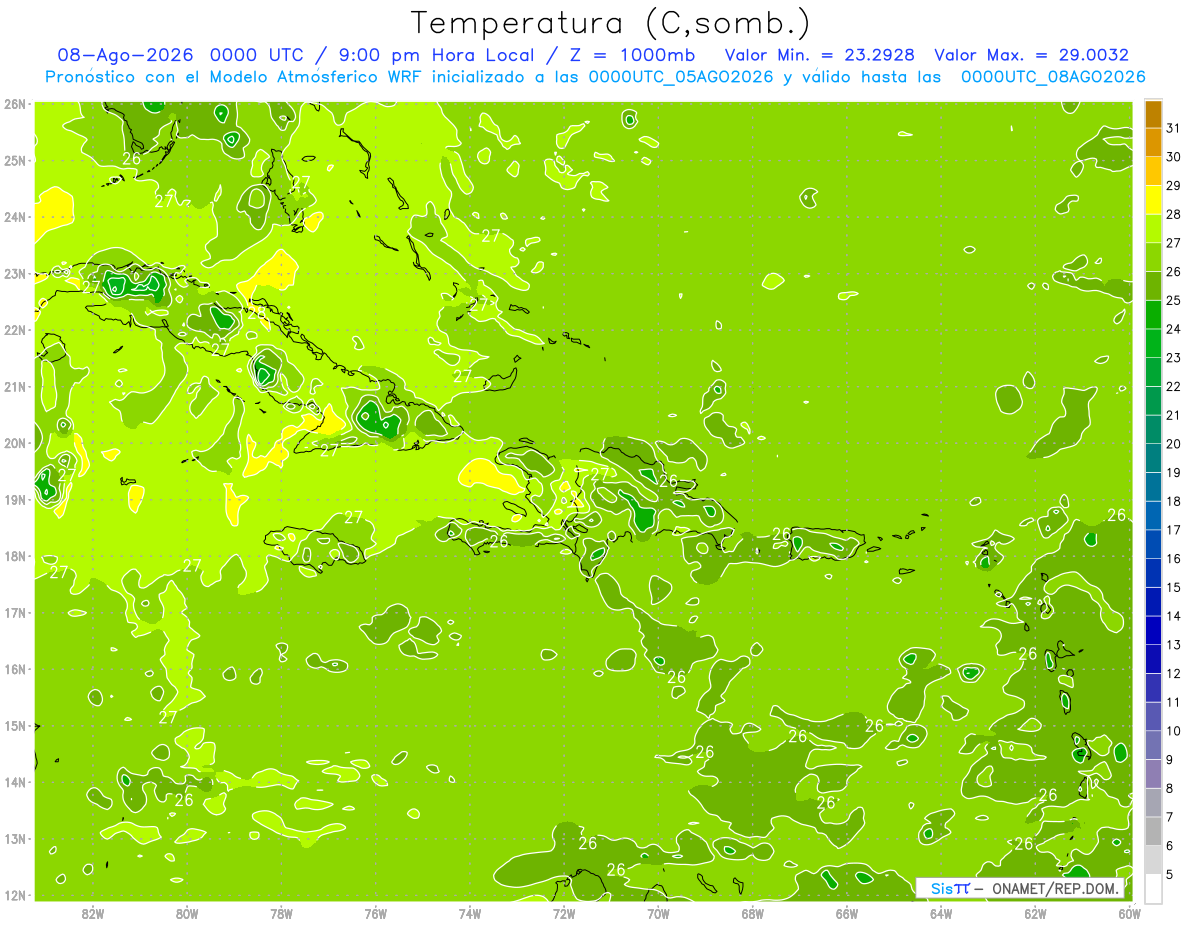Image resolution: width=1200 pixels, height=927 pixels.
Task: Click the longitude axis label "66W"
Action: 847,913
